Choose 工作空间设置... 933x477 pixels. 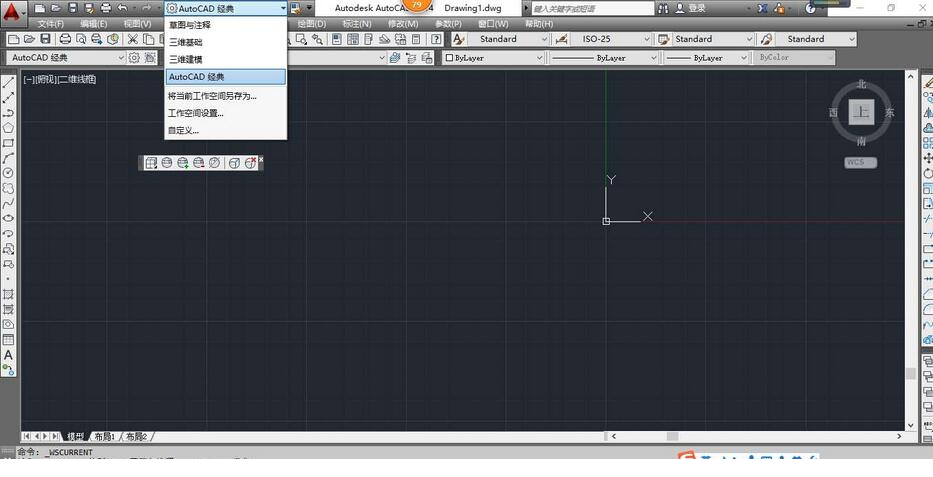point(226,113)
